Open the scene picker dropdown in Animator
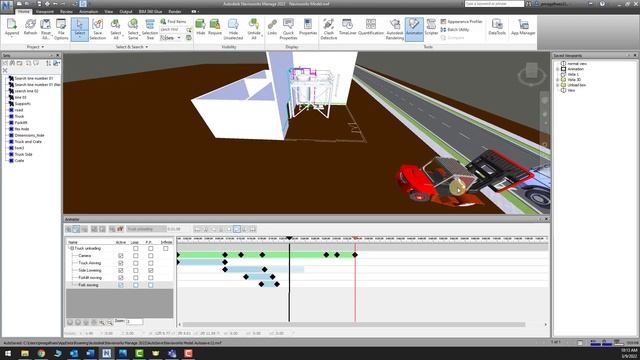This screenshot has height=360, width=640. [146, 229]
